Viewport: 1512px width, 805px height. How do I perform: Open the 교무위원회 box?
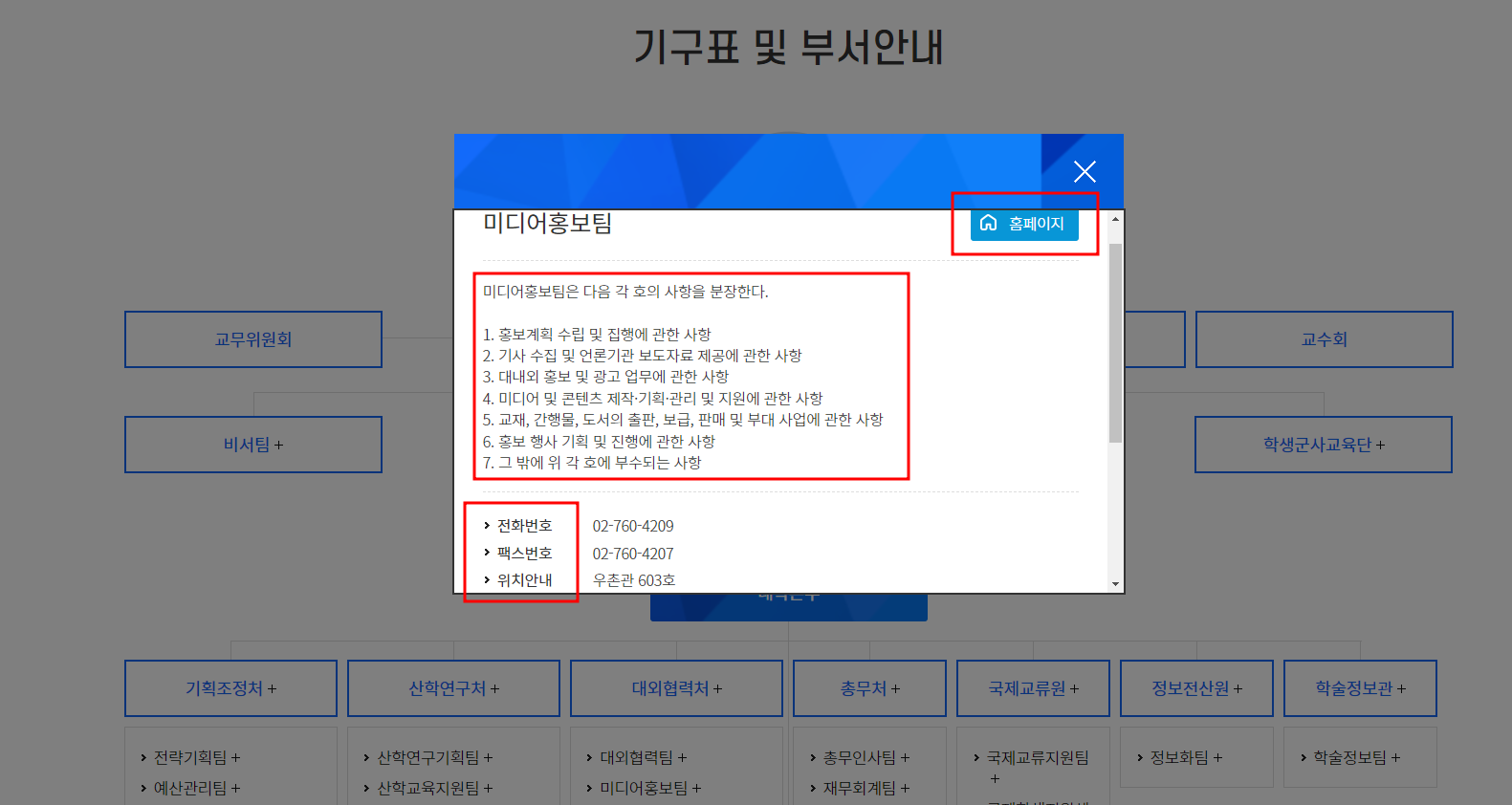click(253, 339)
